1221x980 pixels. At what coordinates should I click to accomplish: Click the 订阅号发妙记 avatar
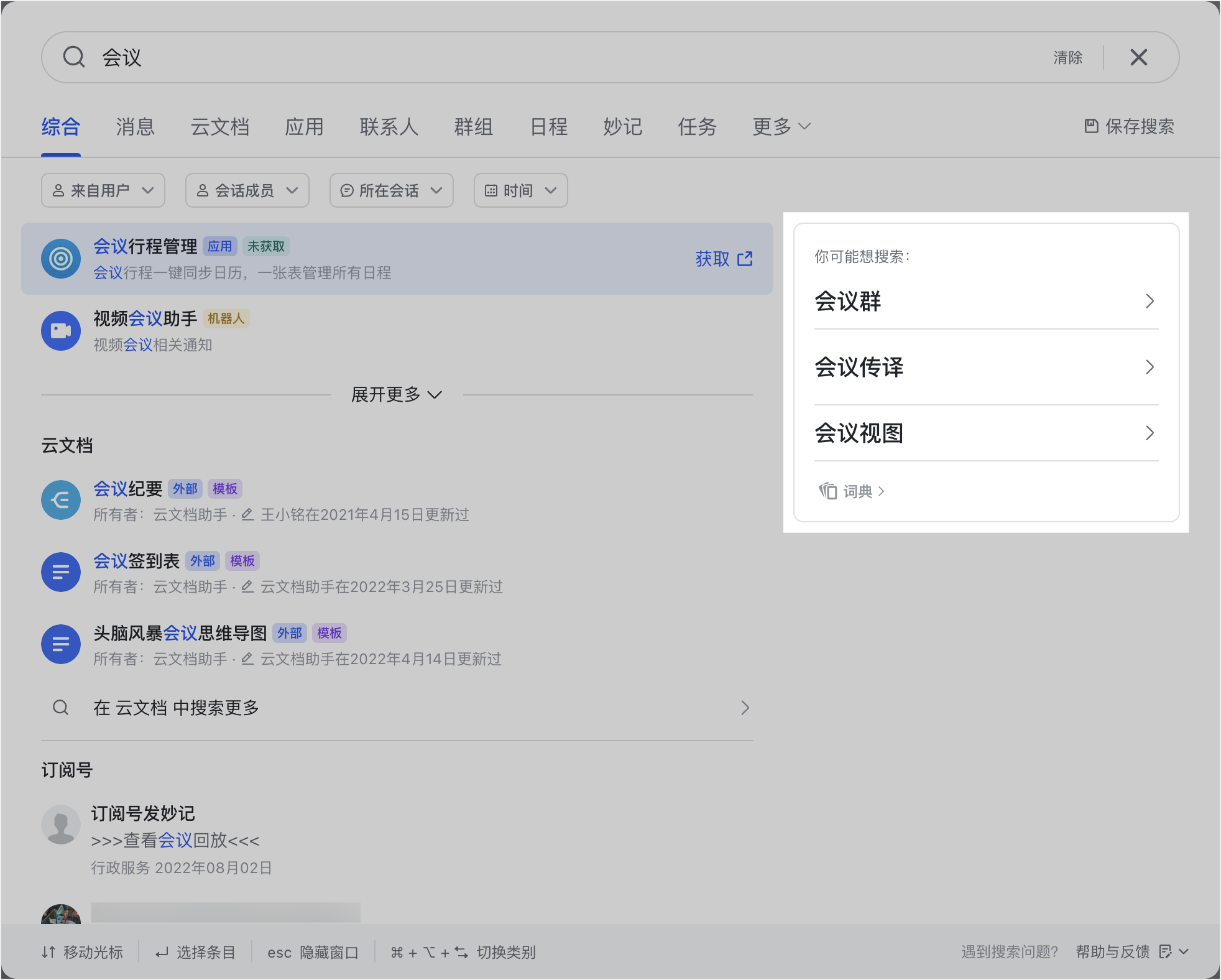[61, 825]
